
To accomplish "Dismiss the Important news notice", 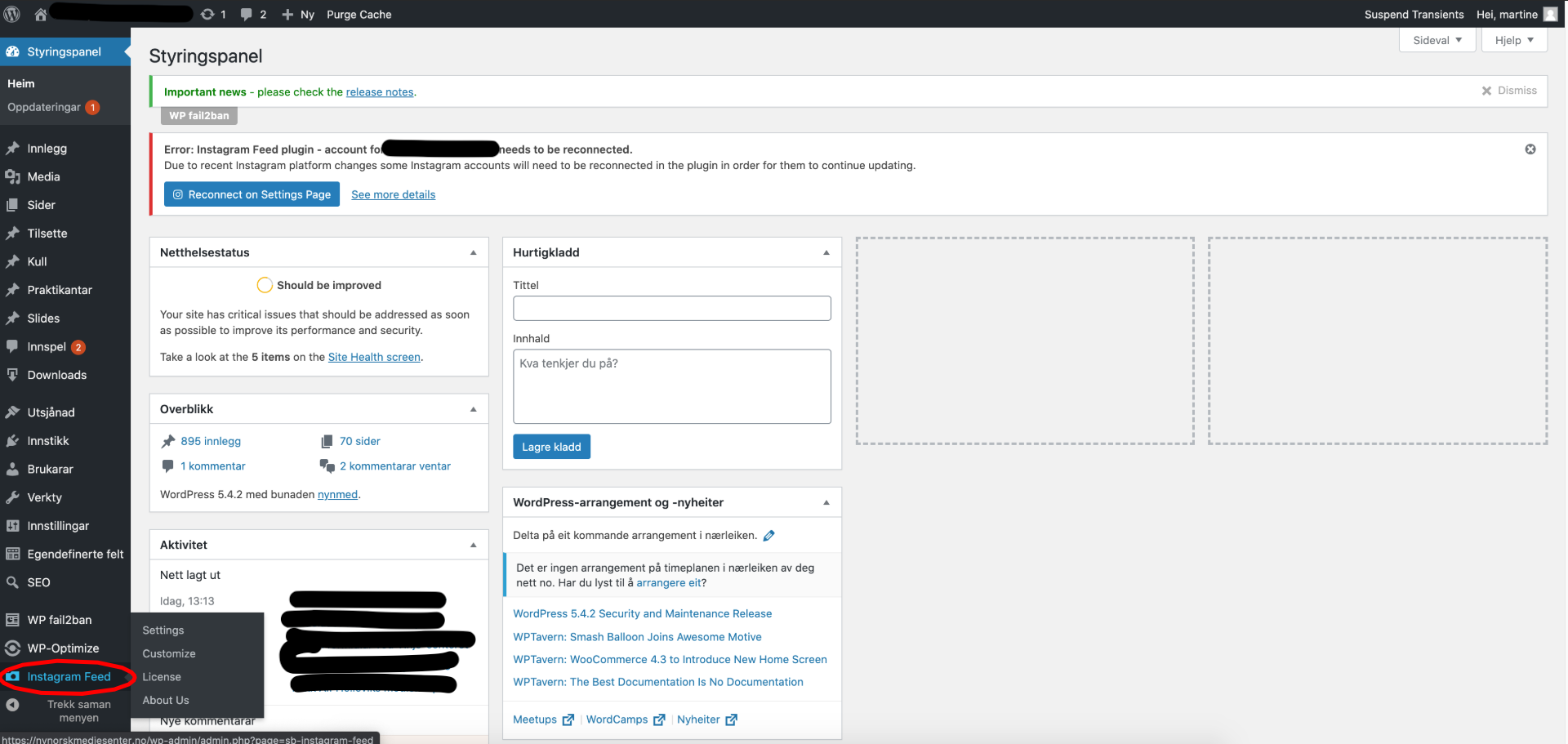I will [x=1509, y=91].
